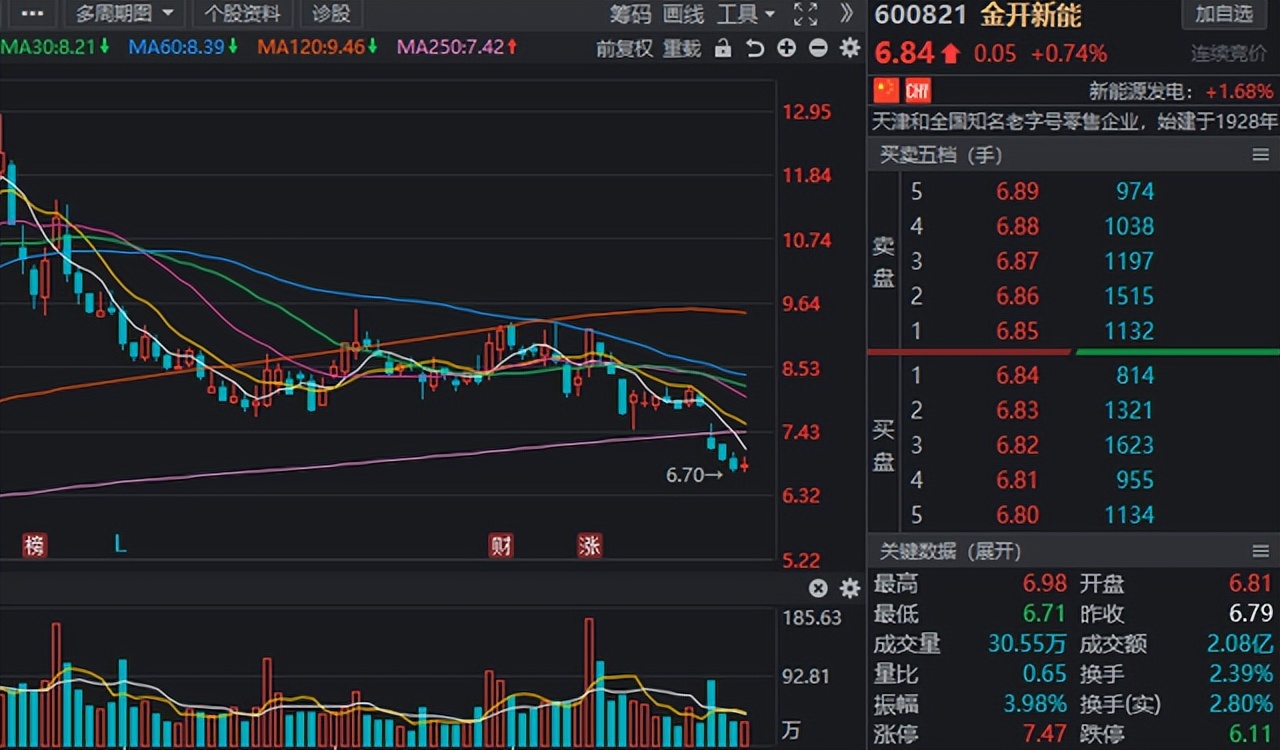Toggle 前复权 price adjustment
This screenshot has height=750, width=1280.
625,48
